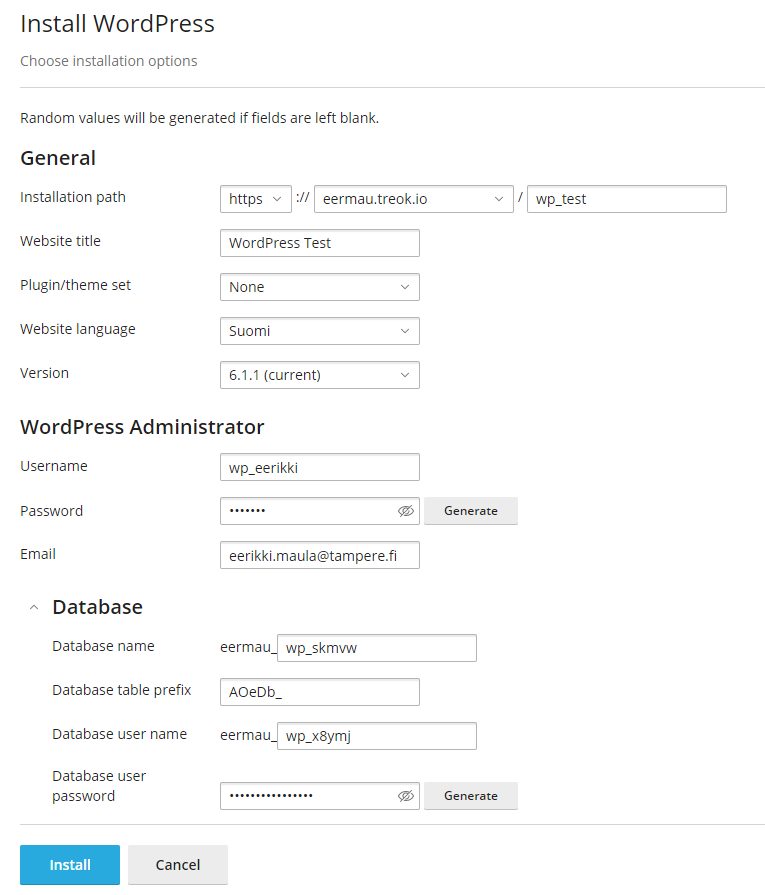Reveal the database user password with the eye icon
This screenshot has height=895, width=765.
[405, 796]
